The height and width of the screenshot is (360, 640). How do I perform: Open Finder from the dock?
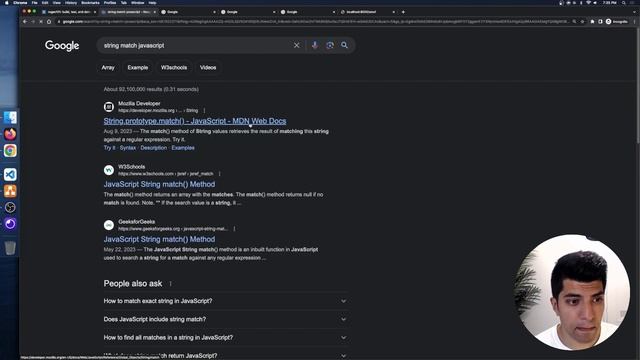[x=10, y=118]
